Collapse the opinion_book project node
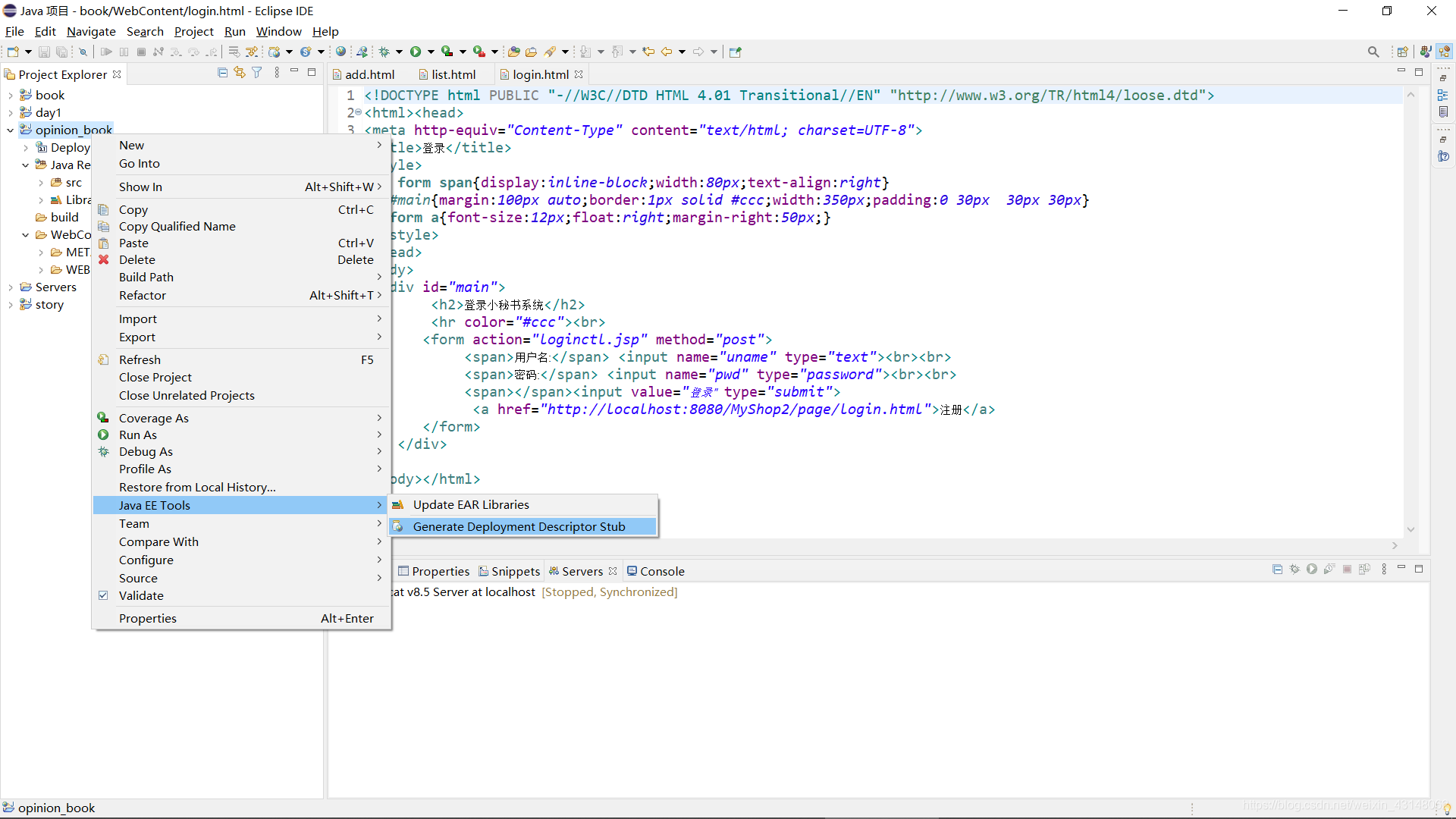This screenshot has width=1456, height=819. click(x=11, y=130)
